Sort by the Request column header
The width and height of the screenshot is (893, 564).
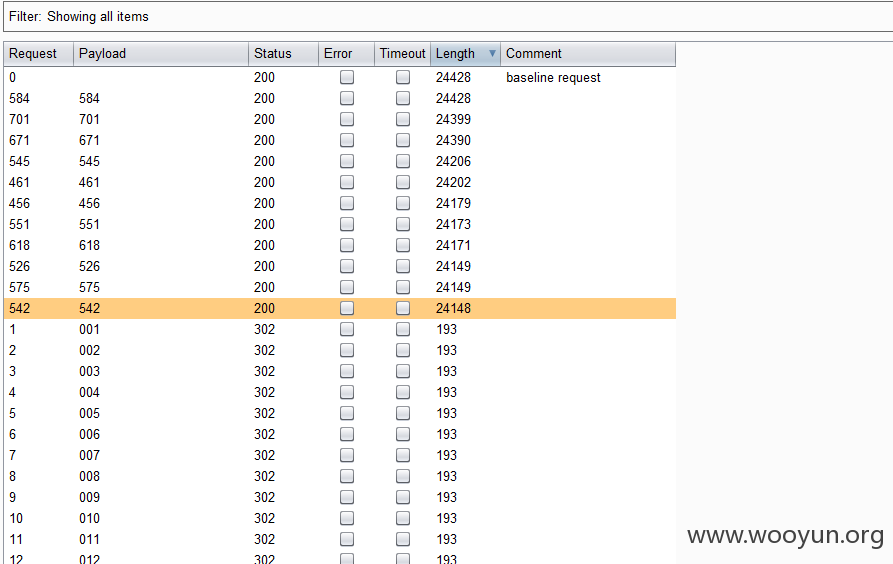(x=39, y=54)
